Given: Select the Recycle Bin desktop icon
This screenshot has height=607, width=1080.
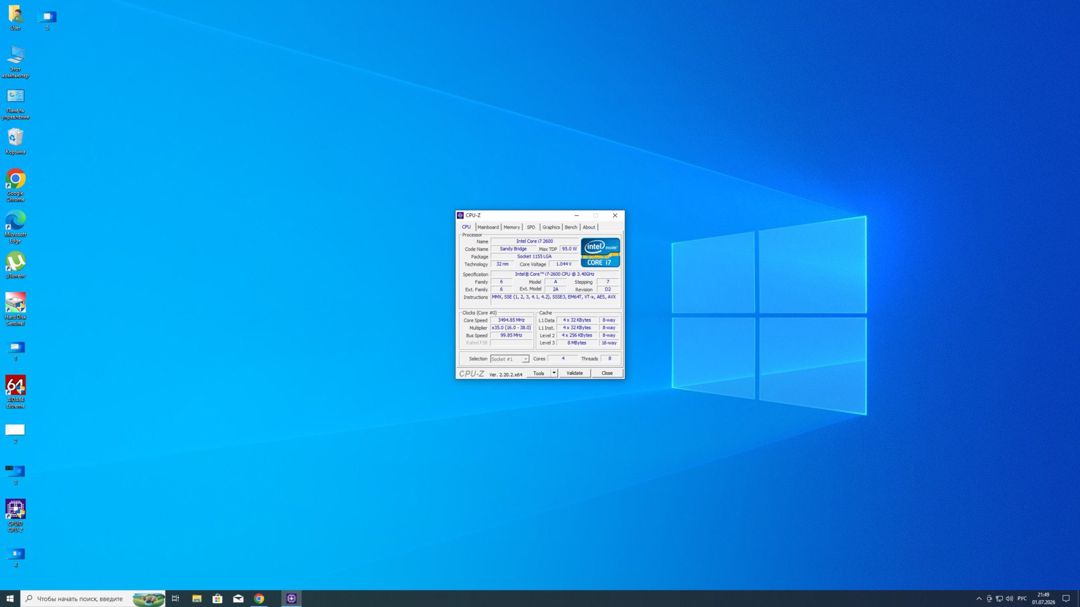Looking at the screenshot, I should click(x=15, y=139).
